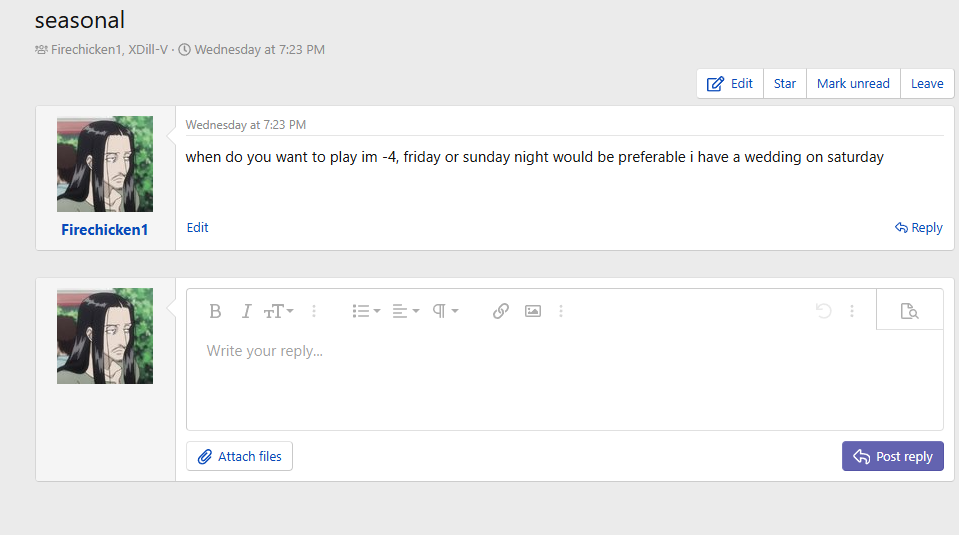959x535 pixels.
Task: Open the font size dropdown
Action: [278, 311]
